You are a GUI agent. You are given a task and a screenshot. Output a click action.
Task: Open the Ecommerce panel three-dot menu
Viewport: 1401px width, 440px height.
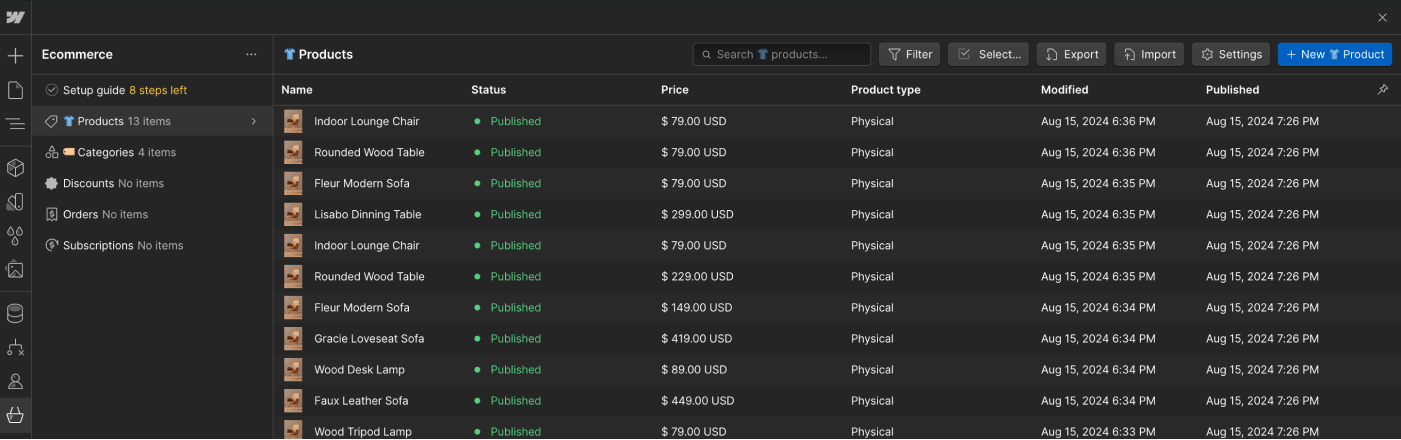(251, 55)
